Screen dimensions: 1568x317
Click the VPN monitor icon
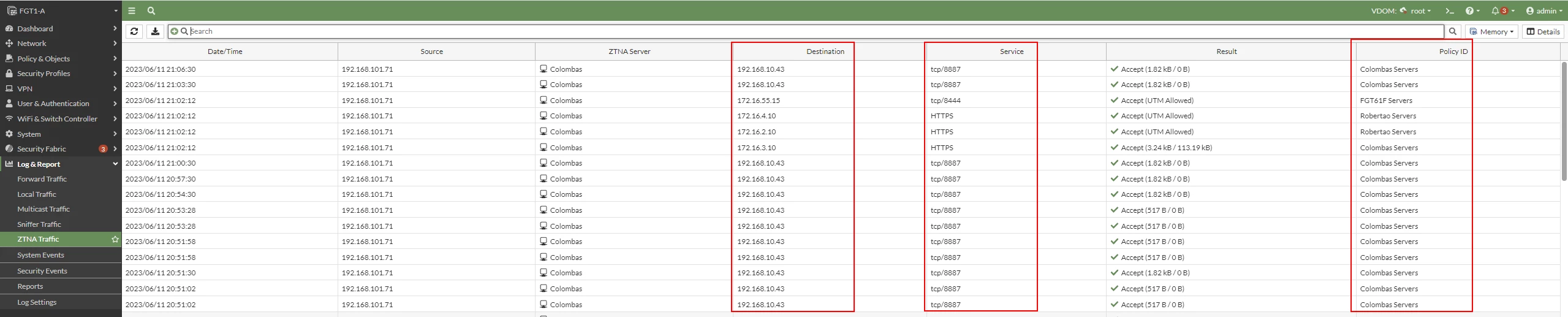coord(9,88)
